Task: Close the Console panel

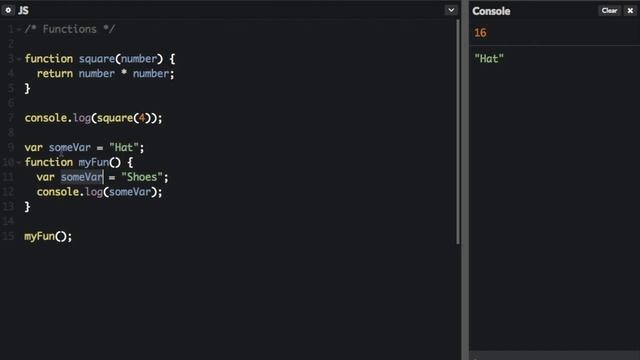Action: (x=630, y=11)
